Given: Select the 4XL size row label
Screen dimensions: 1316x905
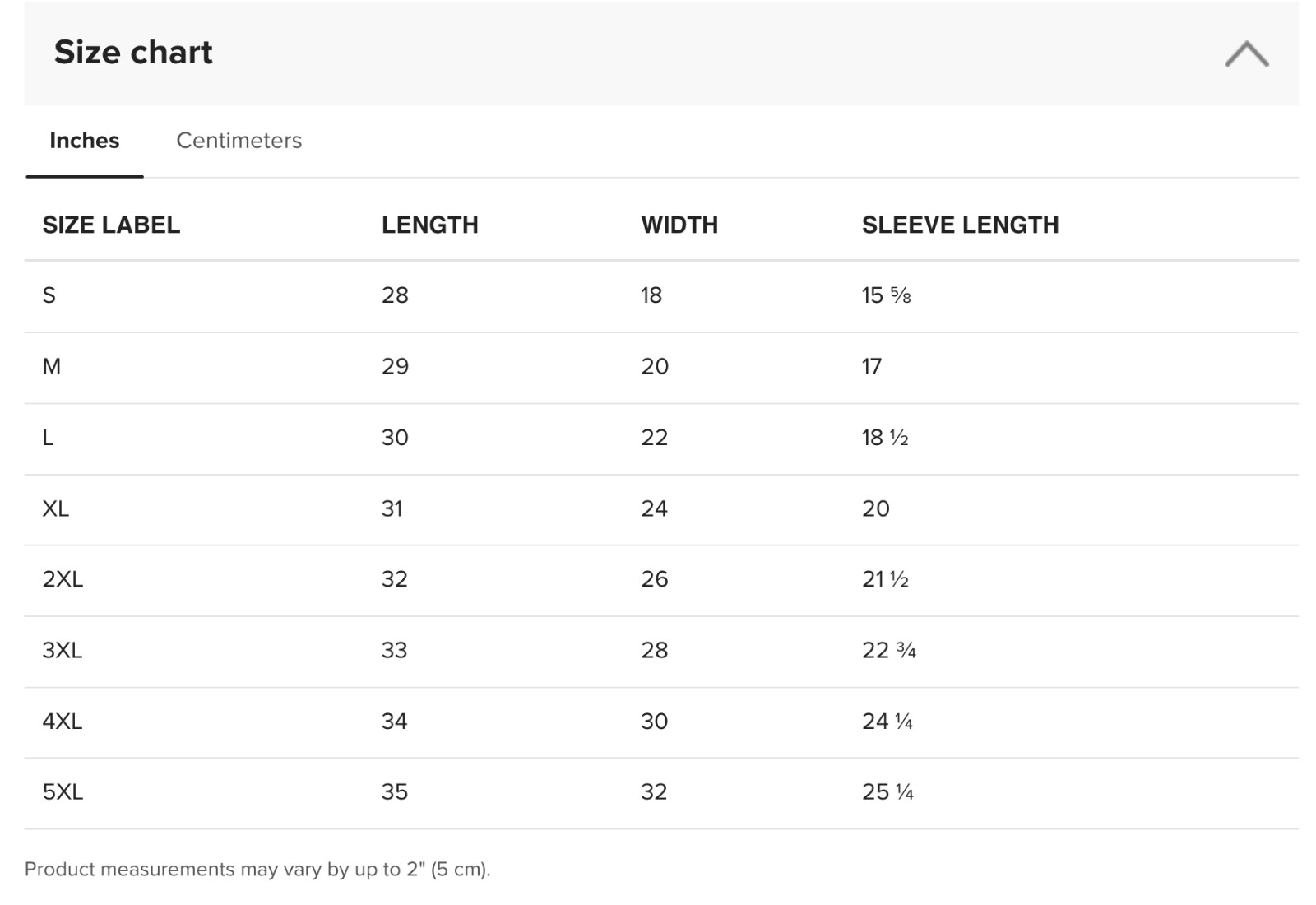Looking at the screenshot, I should point(63,722).
